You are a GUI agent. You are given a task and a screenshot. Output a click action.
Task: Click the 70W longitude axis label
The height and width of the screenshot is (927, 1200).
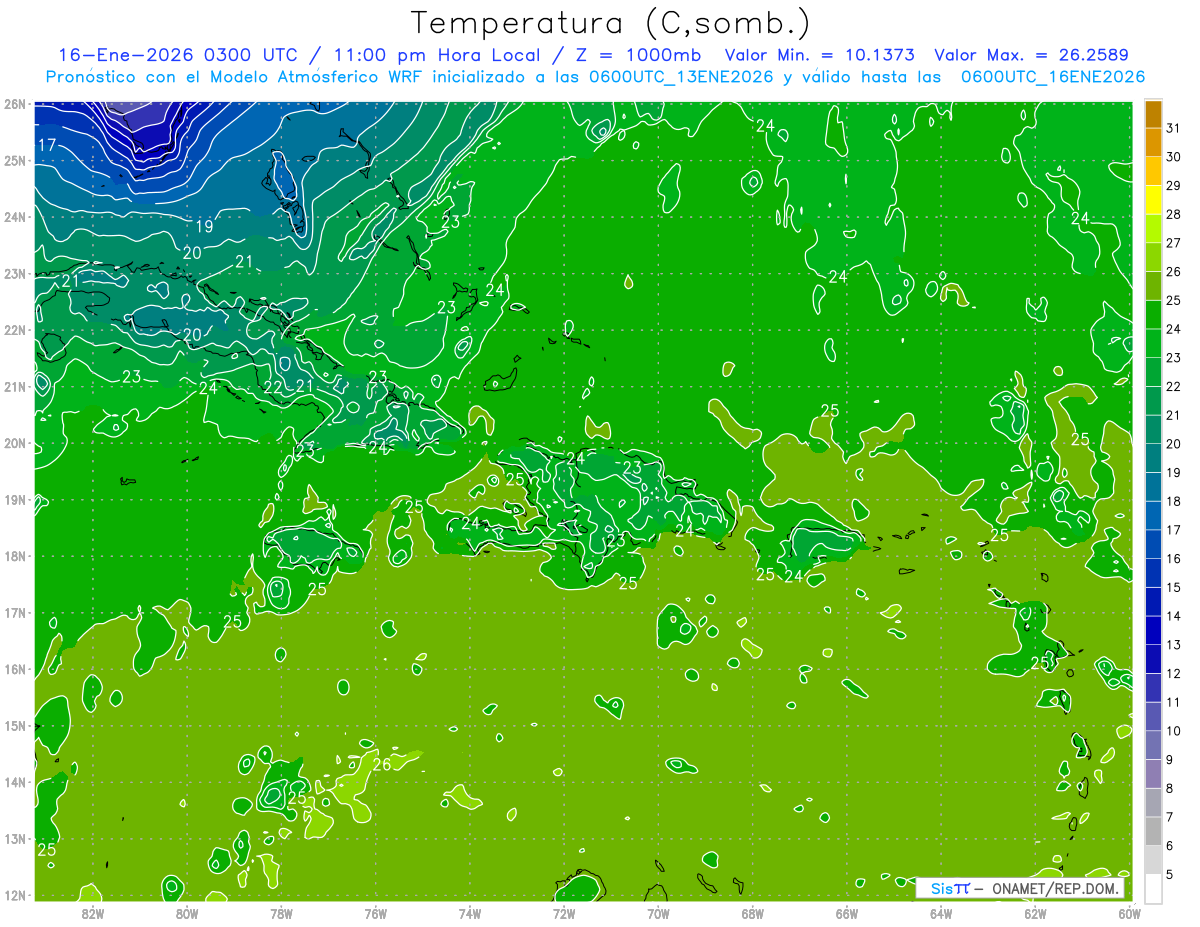click(658, 912)
